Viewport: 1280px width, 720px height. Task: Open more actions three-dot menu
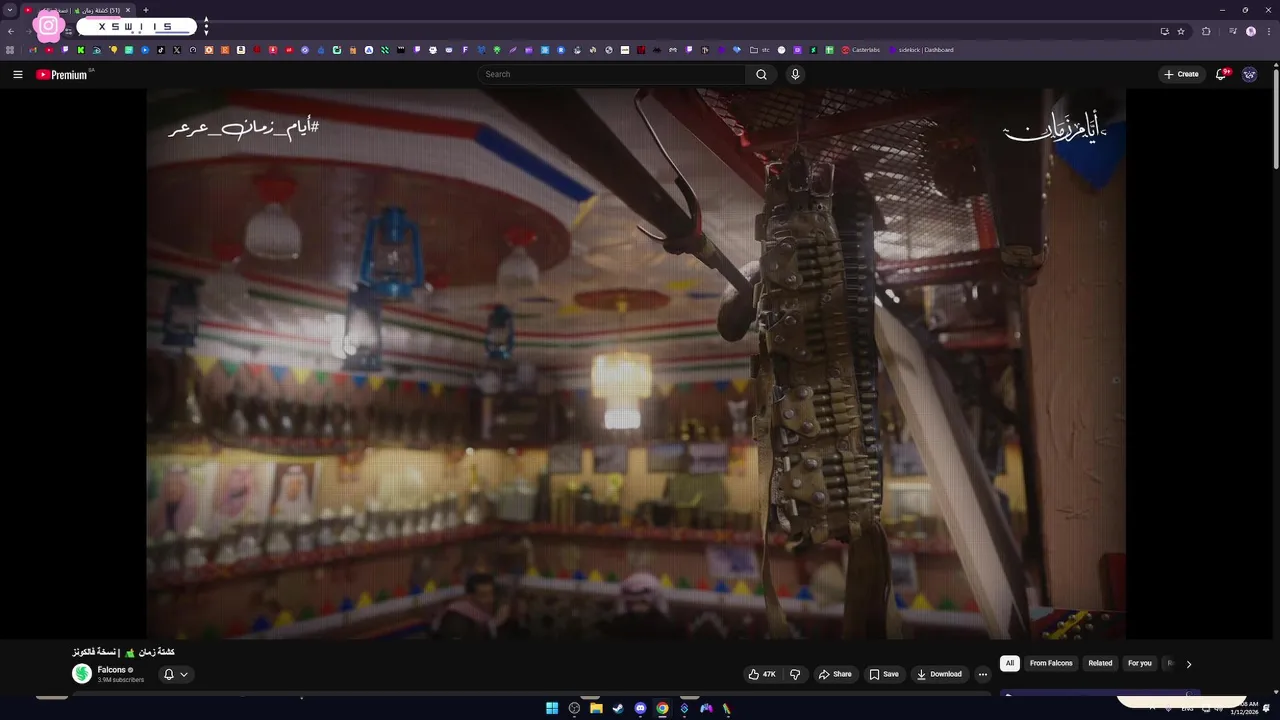tap(983, 674)
